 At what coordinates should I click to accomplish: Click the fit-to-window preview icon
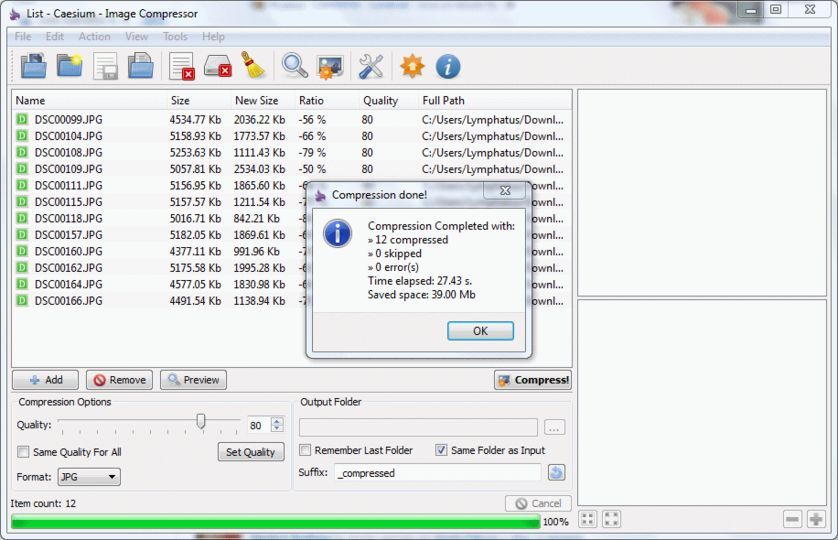588,519
